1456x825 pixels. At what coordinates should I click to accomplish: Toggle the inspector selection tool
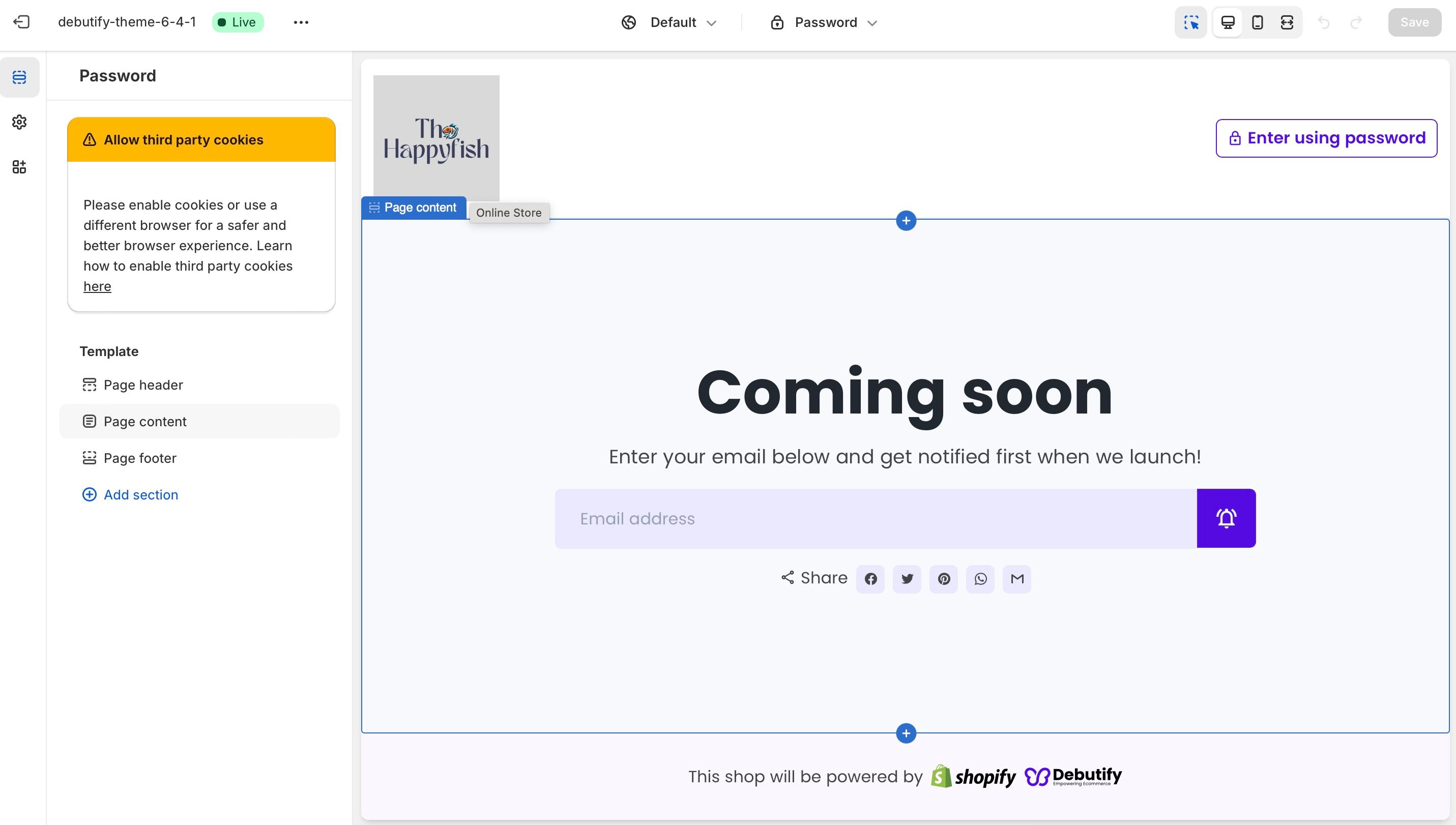click(1191, 22)
